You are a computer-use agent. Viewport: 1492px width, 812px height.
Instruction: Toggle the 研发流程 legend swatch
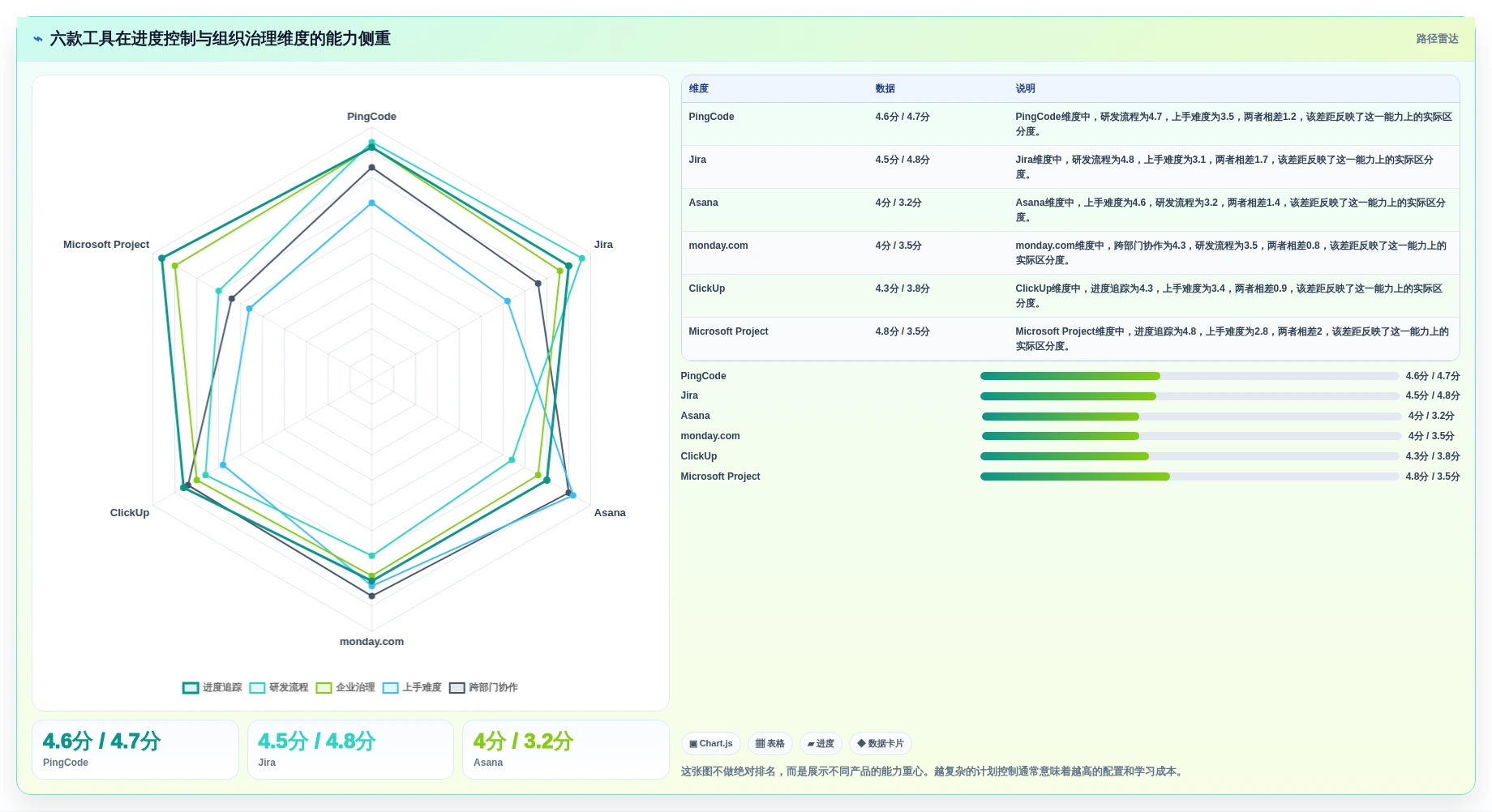(257, 688)
